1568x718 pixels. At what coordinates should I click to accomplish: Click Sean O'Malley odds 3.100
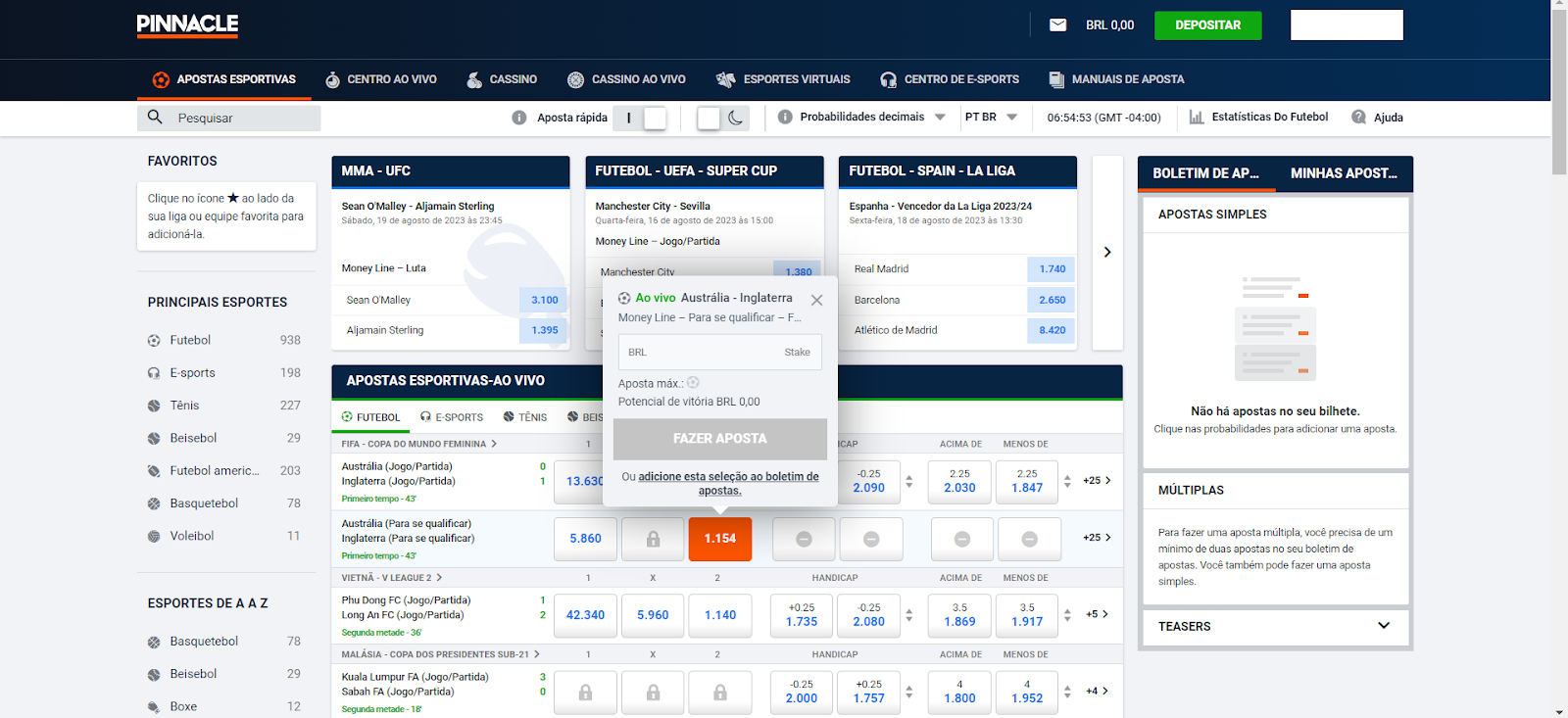[544, 301]
